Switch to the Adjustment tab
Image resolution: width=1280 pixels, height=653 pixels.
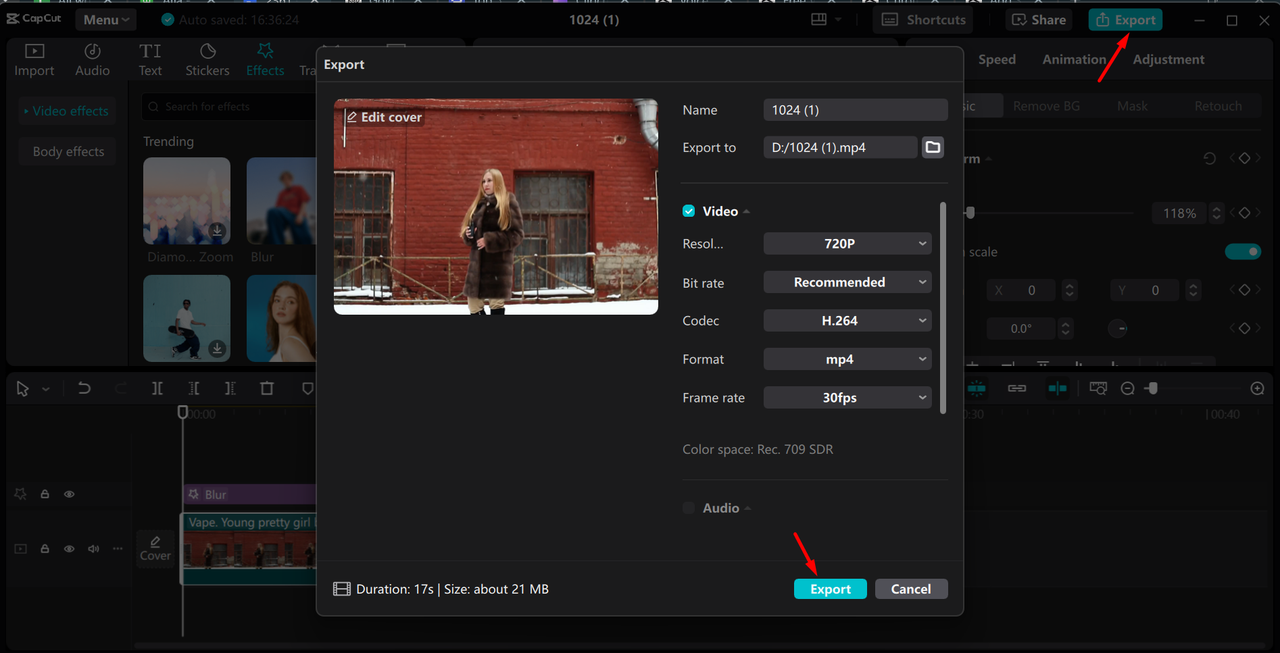click(x=1168, y=59)
